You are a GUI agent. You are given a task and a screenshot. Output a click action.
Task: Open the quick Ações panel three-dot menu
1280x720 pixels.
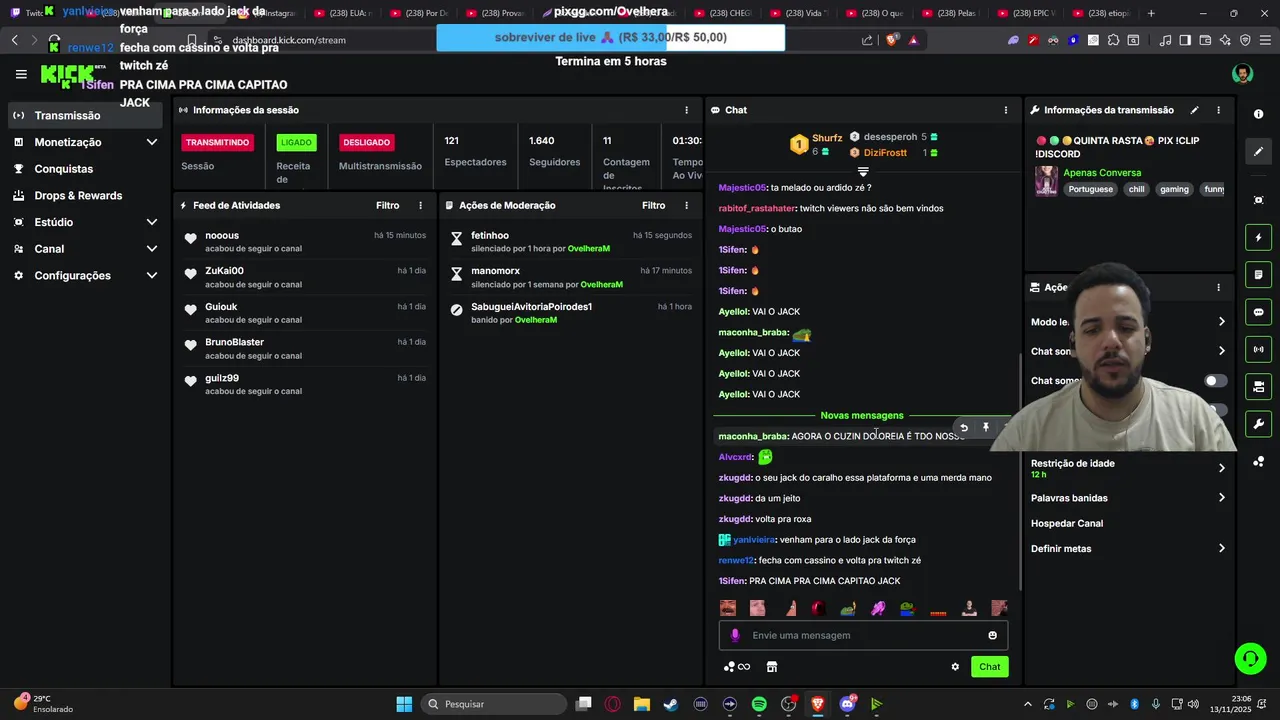[1218, 288]
